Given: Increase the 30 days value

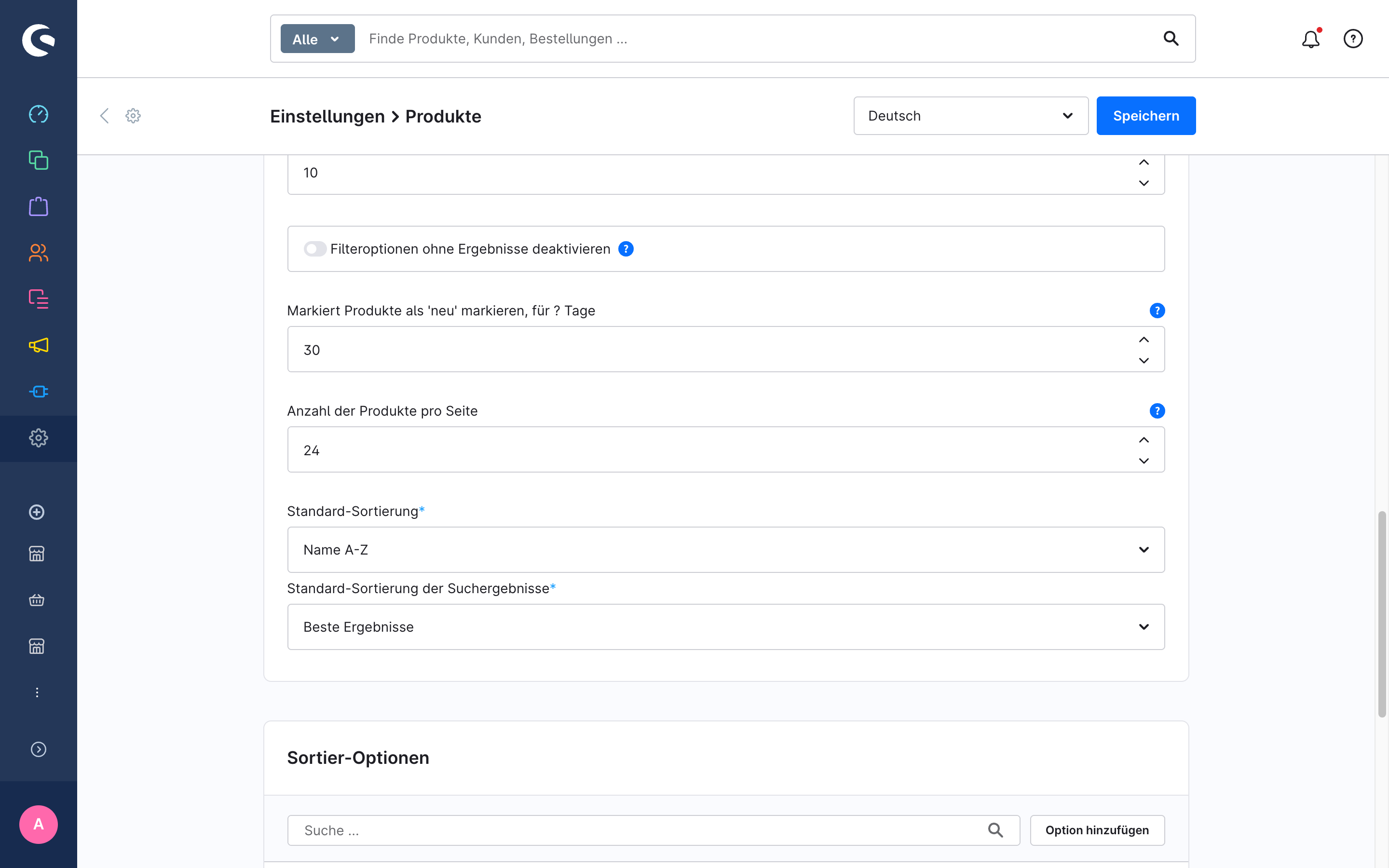Looking at the screenshot, I should point(1144,339).
